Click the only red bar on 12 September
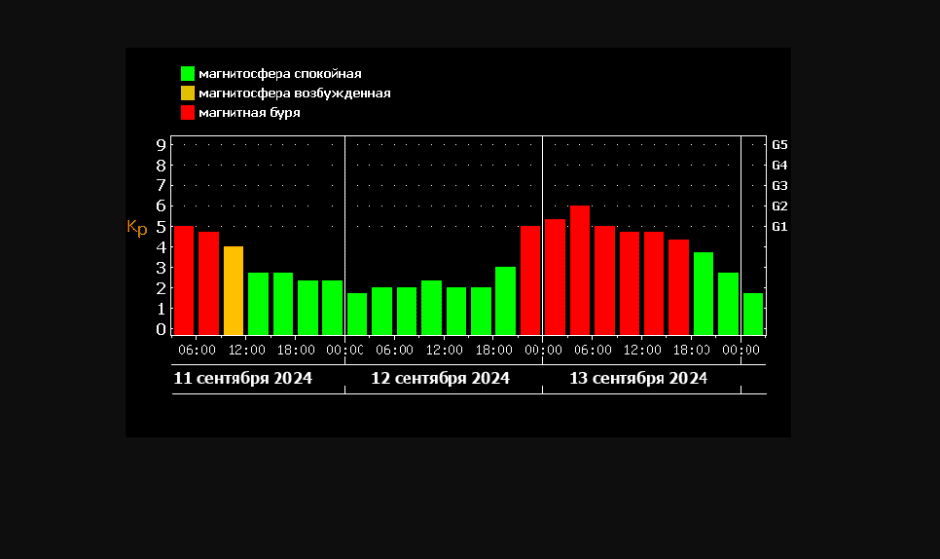 tap(530, 280)
